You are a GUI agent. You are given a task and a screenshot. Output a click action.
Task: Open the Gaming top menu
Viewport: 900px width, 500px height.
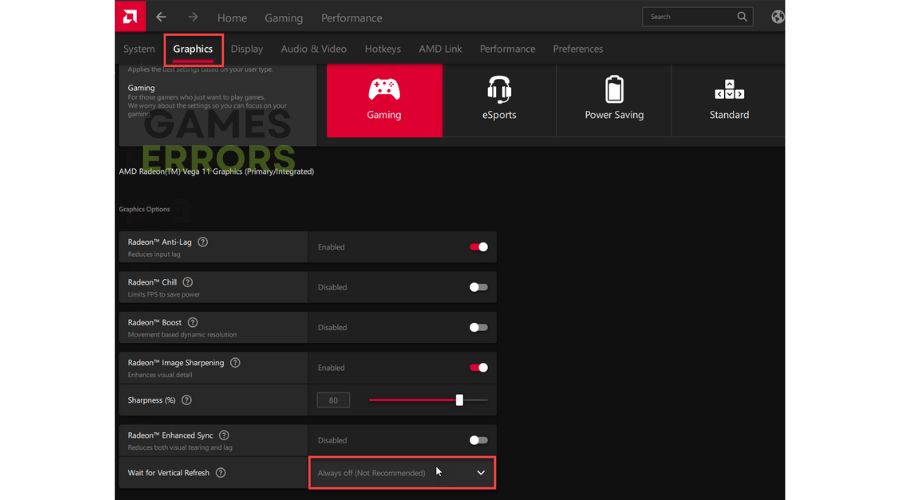pos(284,18)
